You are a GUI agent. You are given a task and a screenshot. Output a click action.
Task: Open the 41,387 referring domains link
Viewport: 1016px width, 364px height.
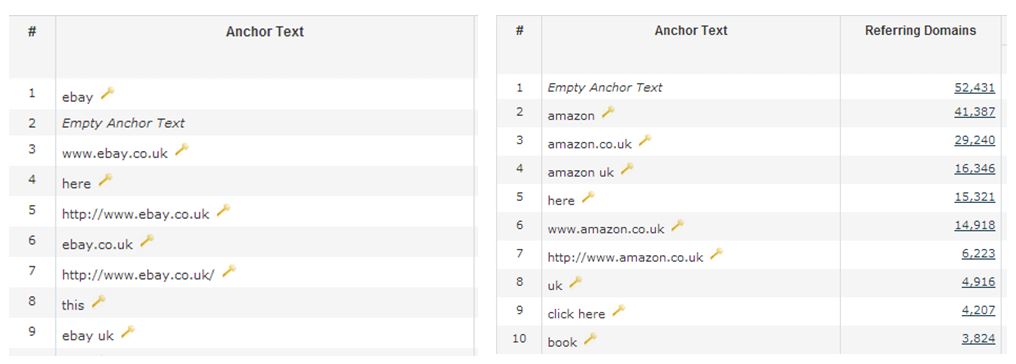(x=974, y=112)
